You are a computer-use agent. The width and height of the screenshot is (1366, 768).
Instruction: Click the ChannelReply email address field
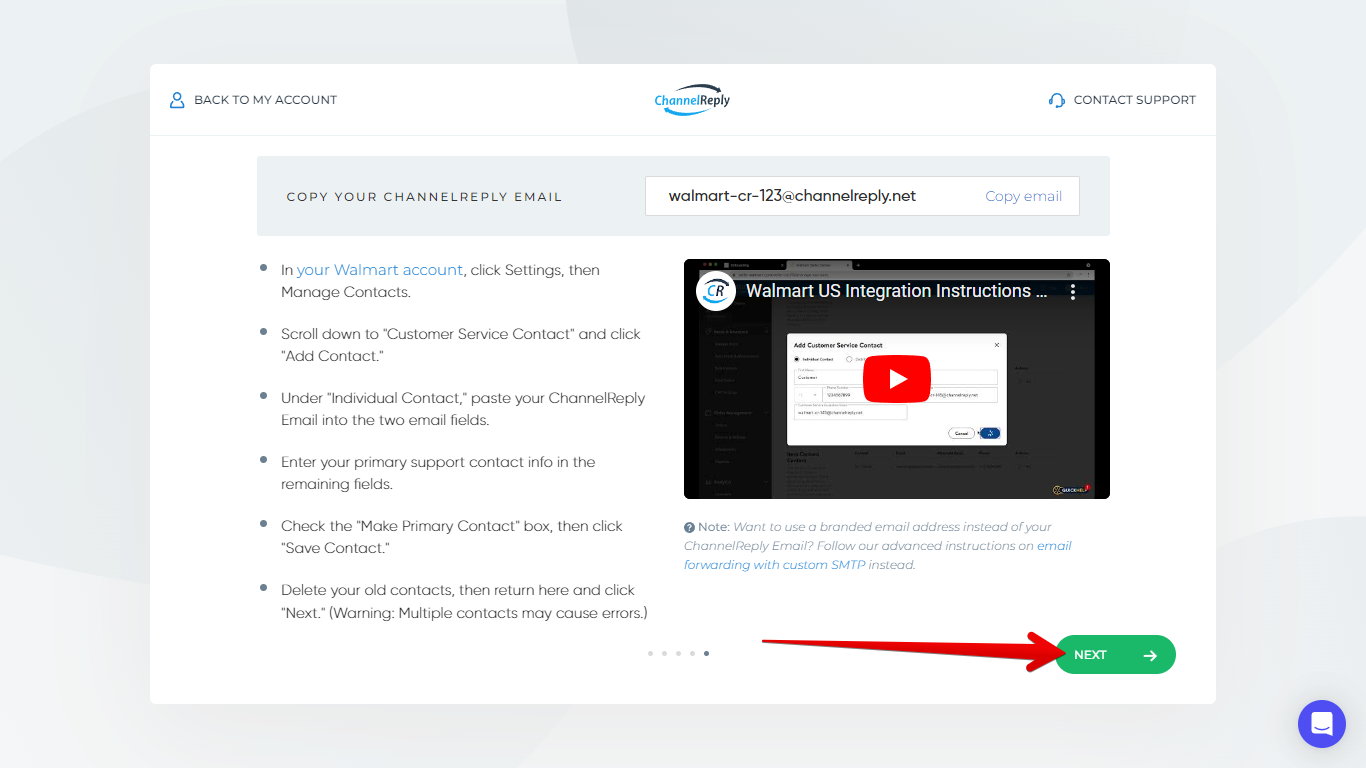point(862,196)
